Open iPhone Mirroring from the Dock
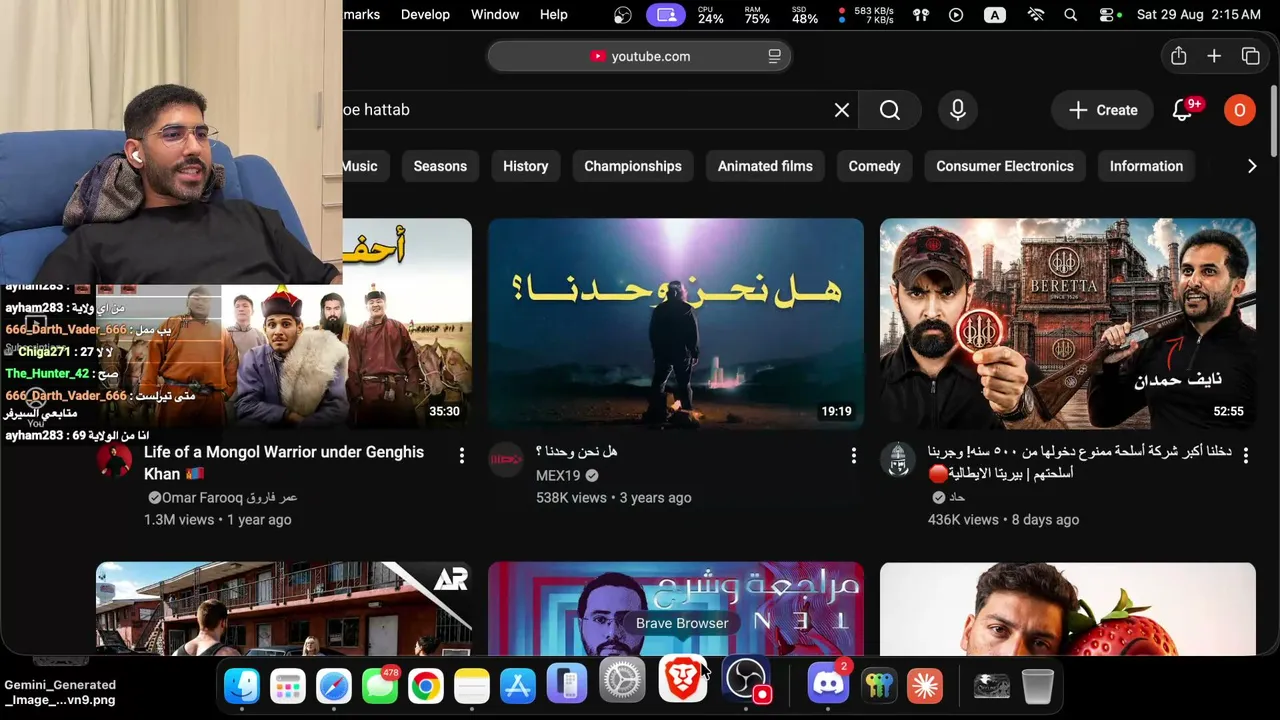 (x=567, y=685)
